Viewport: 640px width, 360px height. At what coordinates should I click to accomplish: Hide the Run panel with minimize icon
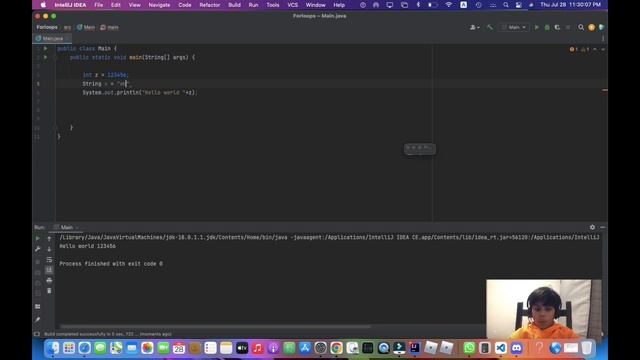click(x=602, y=227)
